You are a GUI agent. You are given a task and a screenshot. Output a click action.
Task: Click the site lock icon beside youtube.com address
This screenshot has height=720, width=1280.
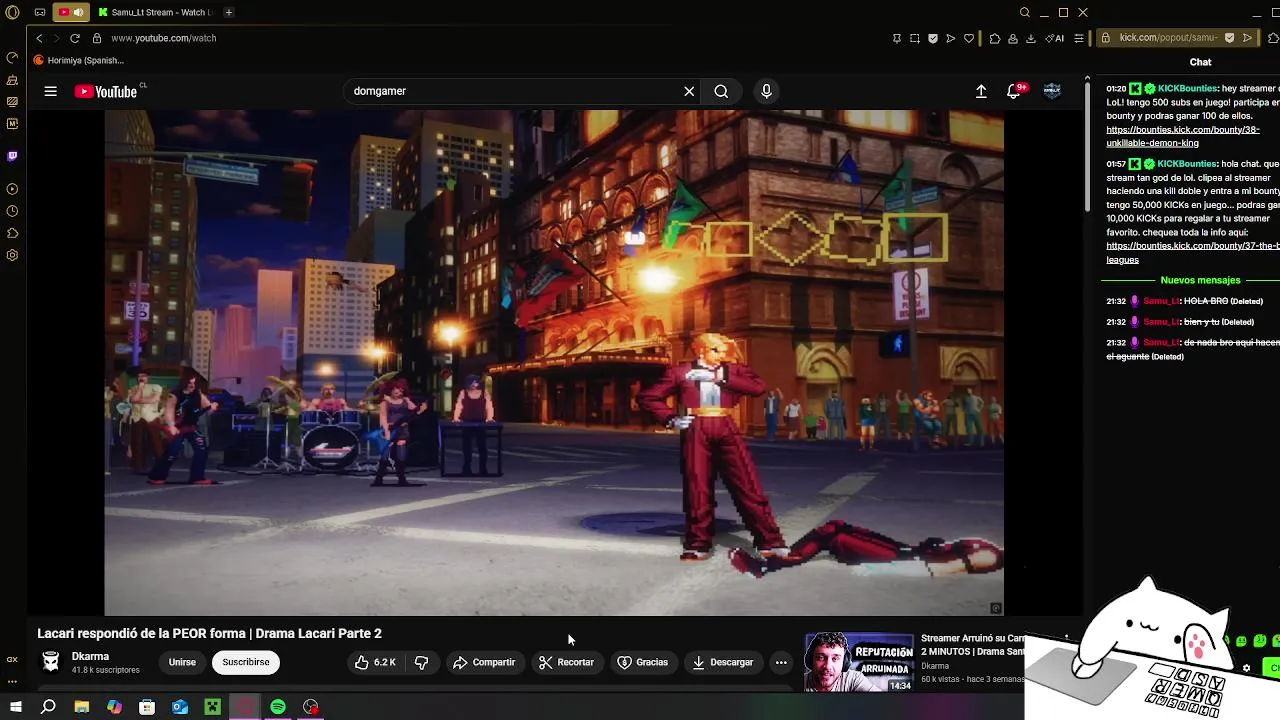point(97,38)
